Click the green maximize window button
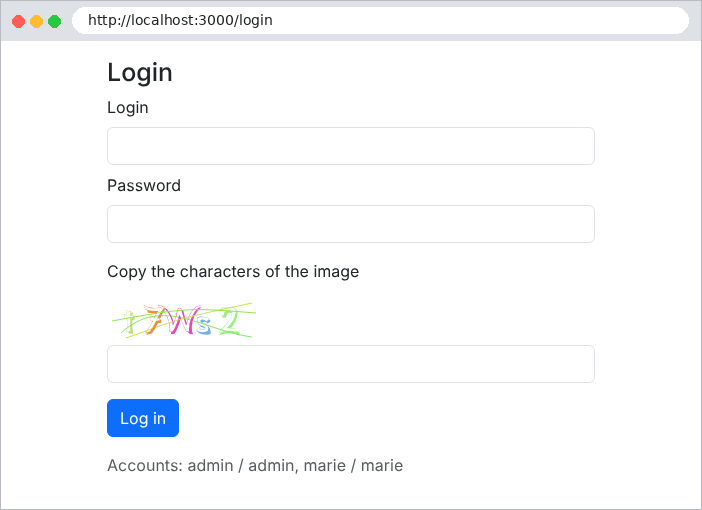The image size is (702, 510). pyautogui.click(x=55, y=21)
